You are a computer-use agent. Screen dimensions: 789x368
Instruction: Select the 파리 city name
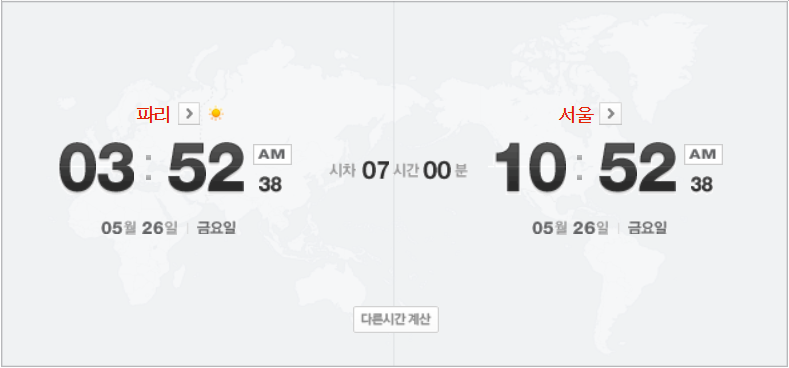click(153, 115)
